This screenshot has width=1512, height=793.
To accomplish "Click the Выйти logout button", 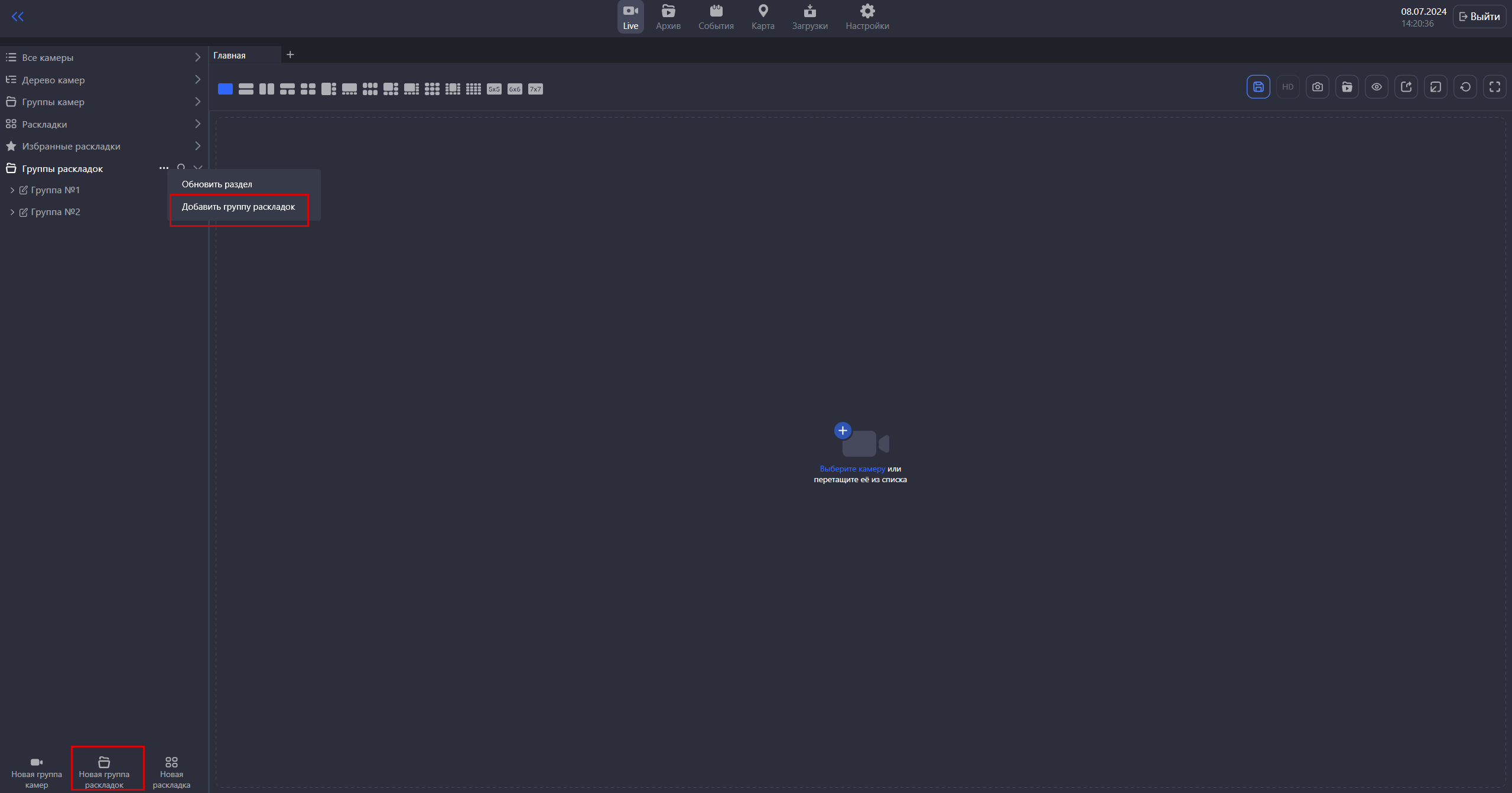I will [x=1479, y=17].
